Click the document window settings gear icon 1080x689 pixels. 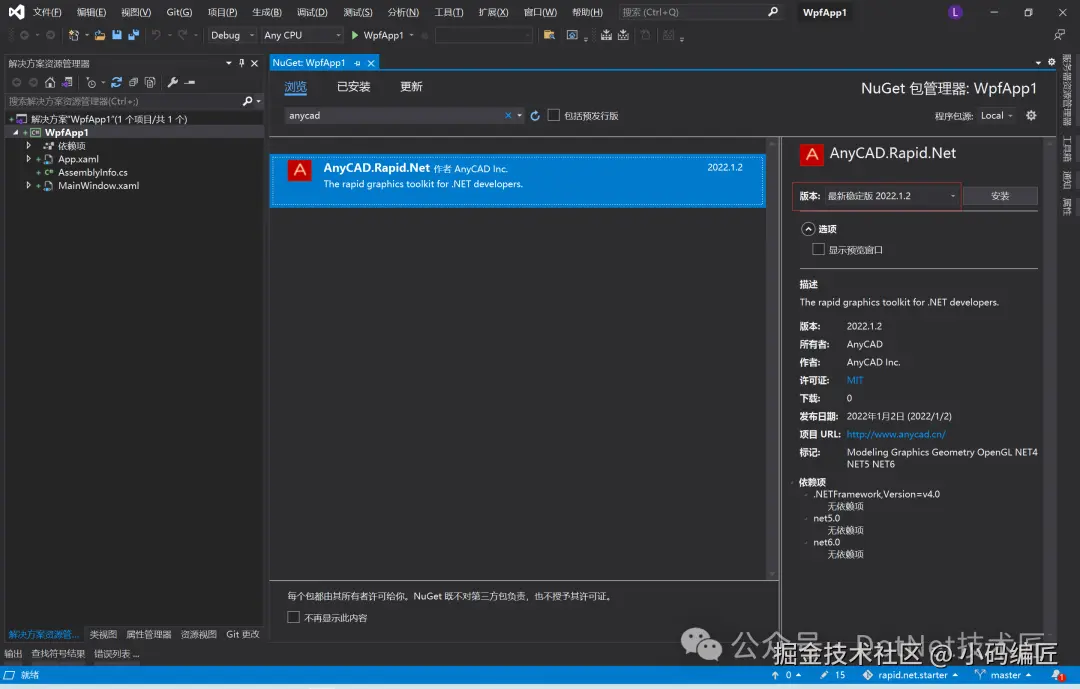coord(1052,62)
